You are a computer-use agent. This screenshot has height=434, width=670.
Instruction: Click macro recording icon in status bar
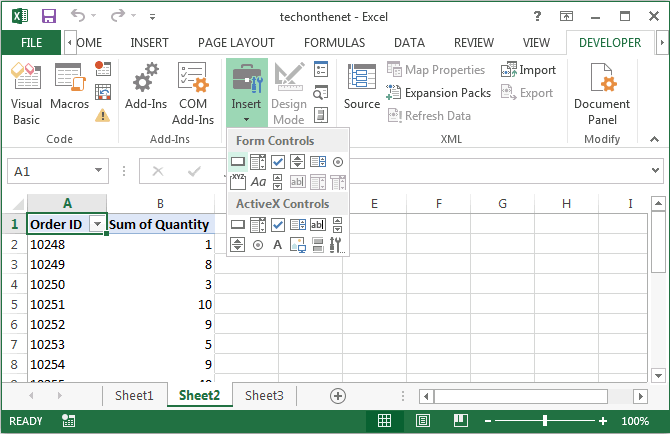pyautogui.click(x=68, y=421)
